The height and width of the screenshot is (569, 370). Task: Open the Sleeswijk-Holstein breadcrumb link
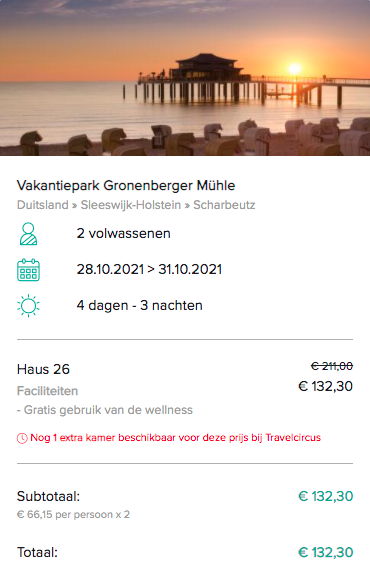131,205
